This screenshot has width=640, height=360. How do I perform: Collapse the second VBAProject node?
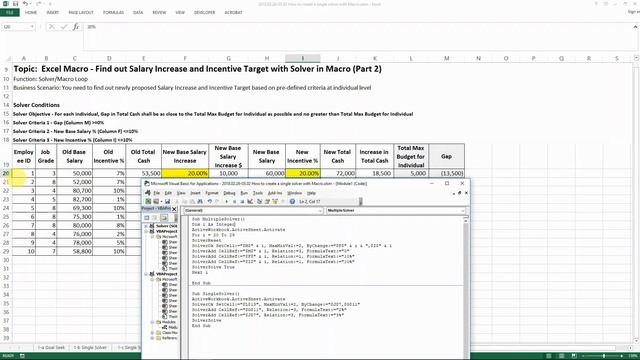(146, 274)
